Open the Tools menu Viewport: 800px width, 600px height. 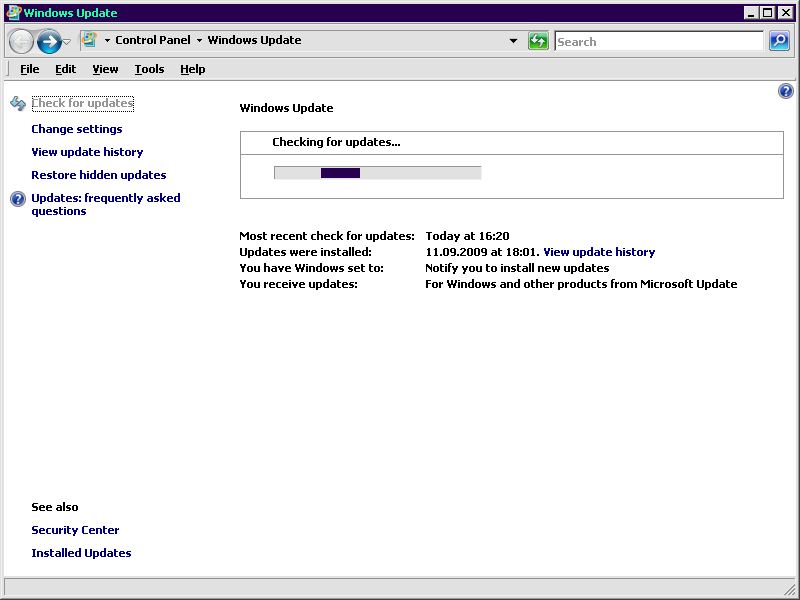(149, 69)
